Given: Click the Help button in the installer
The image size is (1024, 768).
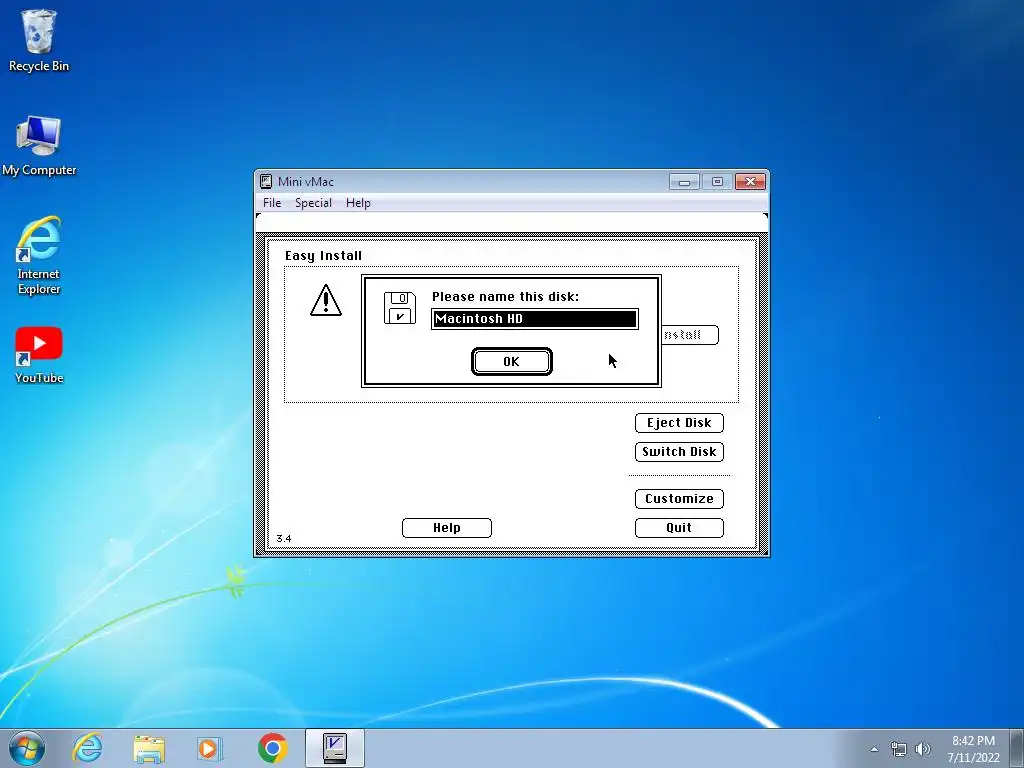Looking at the screenshot, I should (x=447, y=528).
